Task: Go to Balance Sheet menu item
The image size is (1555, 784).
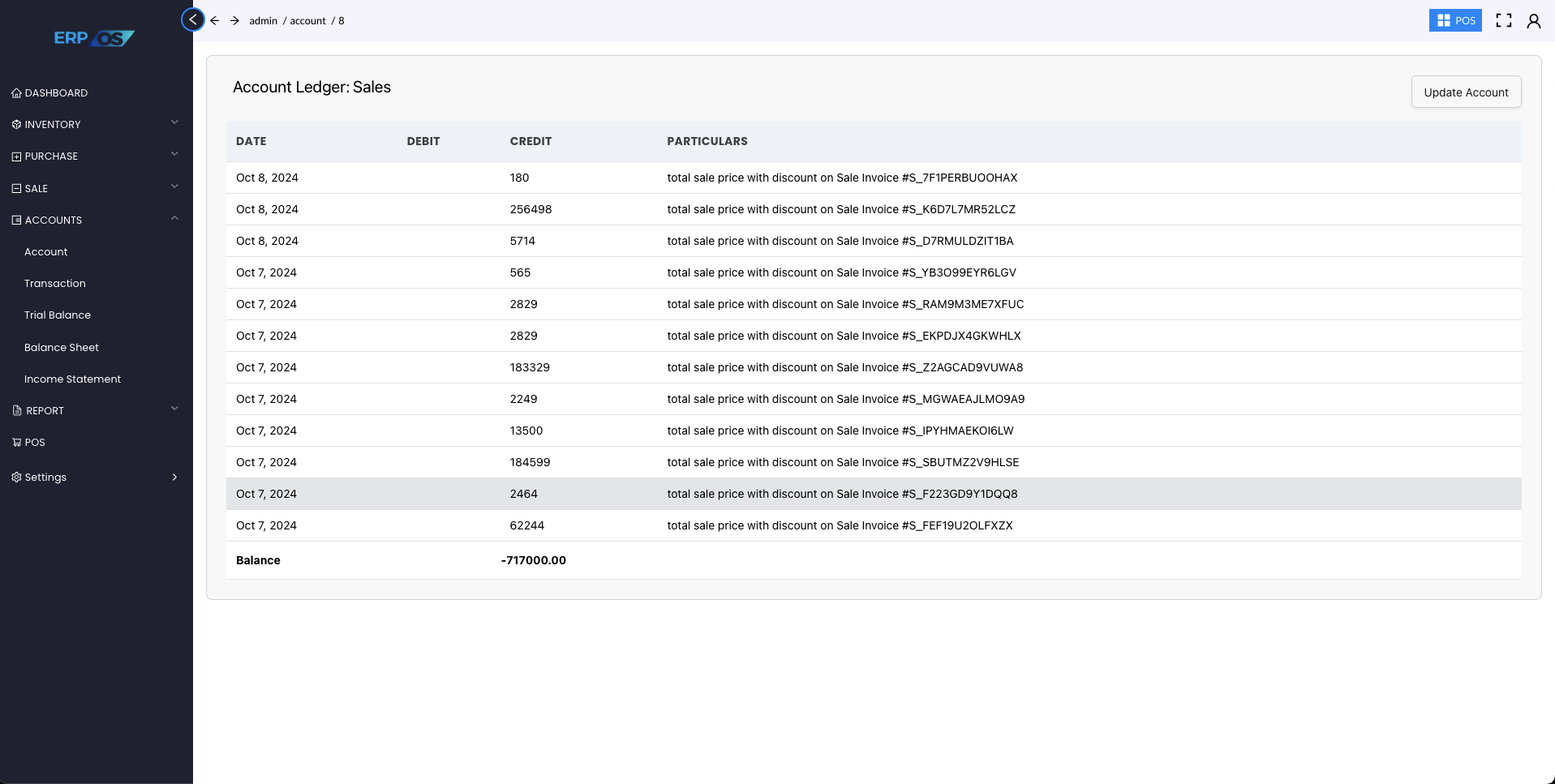Action: [x=62, y=348]
